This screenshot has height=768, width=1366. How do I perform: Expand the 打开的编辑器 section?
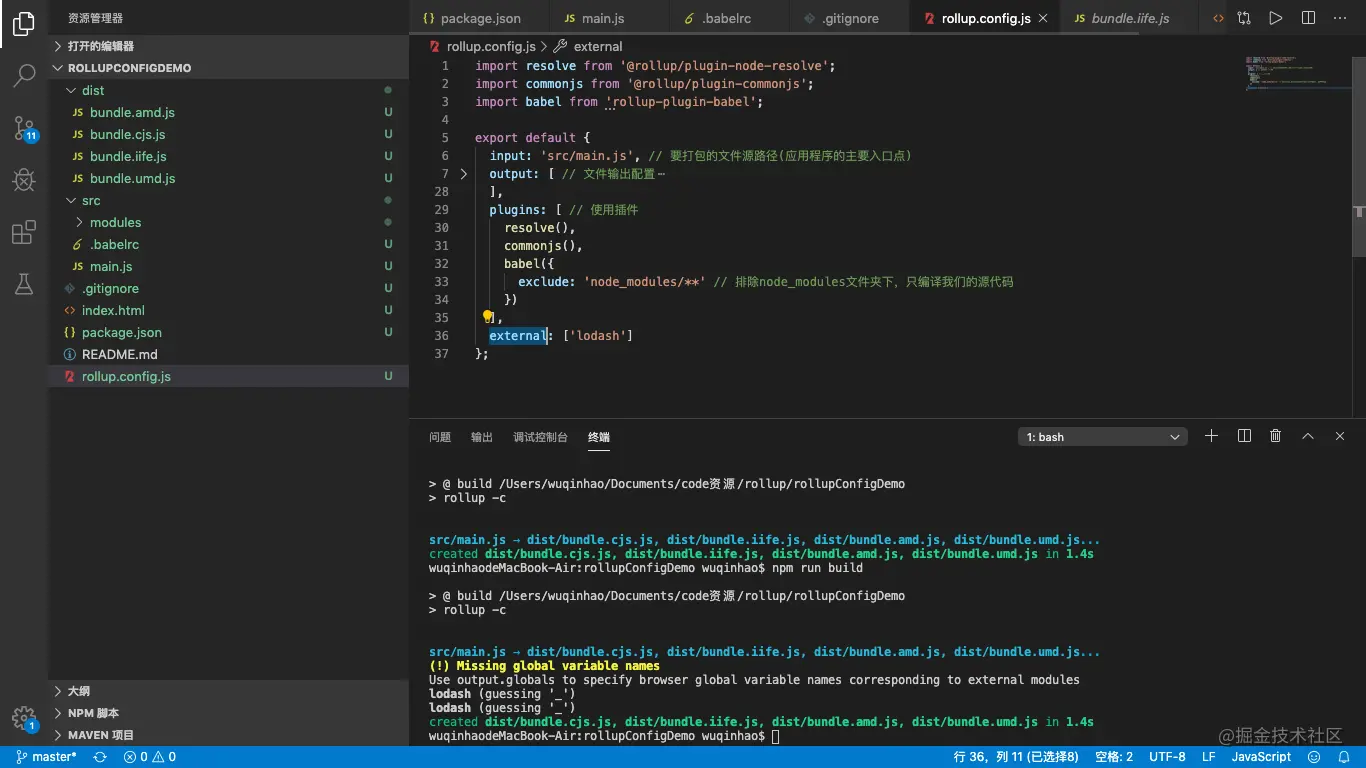tap(228, 46)
